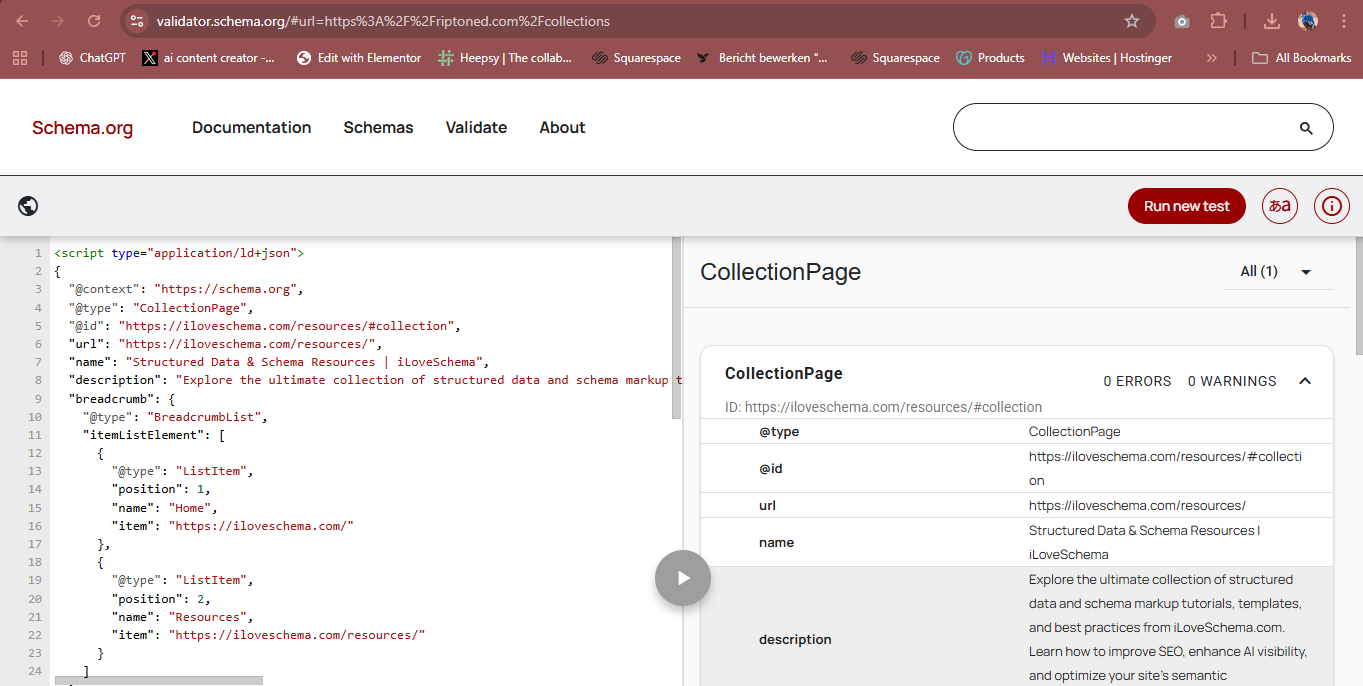Open the apps grid in bookmarks bar

[20, 58]
